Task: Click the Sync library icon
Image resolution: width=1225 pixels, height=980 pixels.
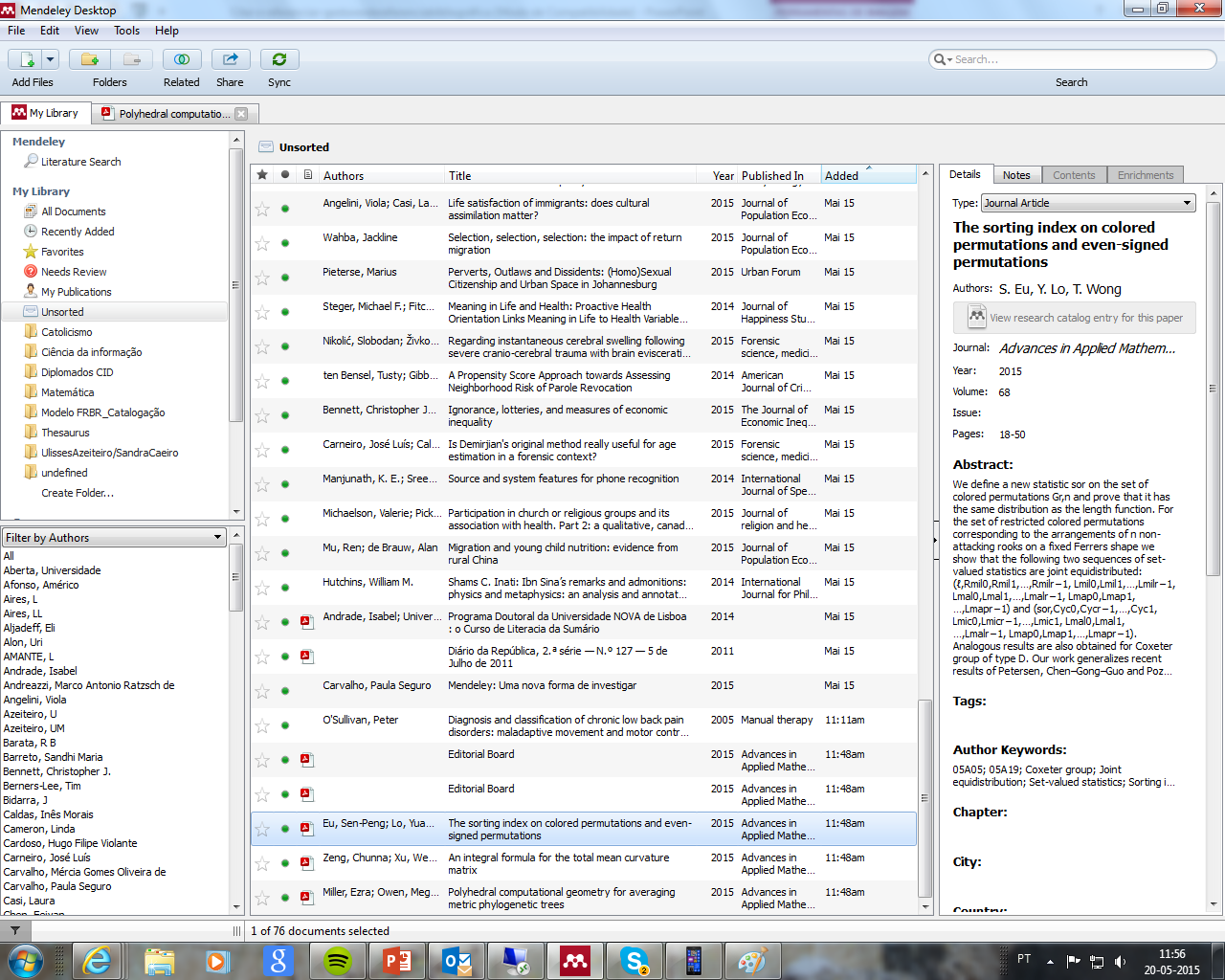Action: 279,59
